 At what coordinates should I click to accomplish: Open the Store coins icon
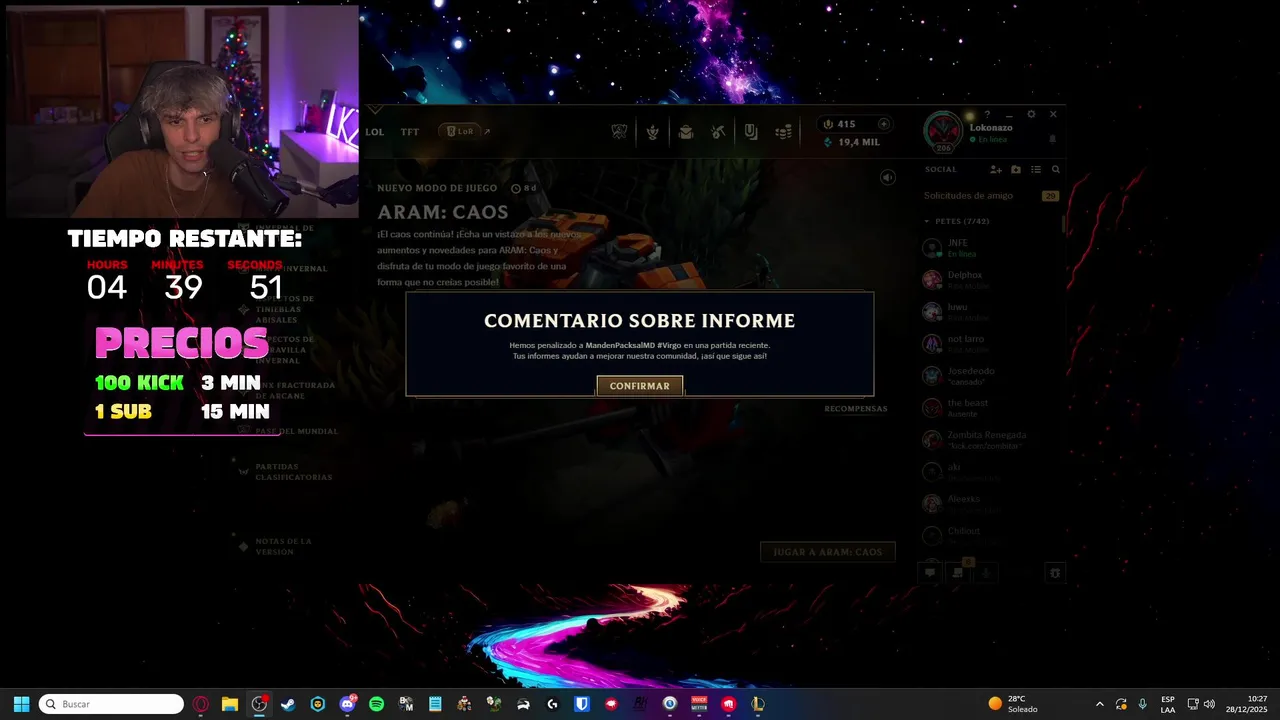(784, 132)
